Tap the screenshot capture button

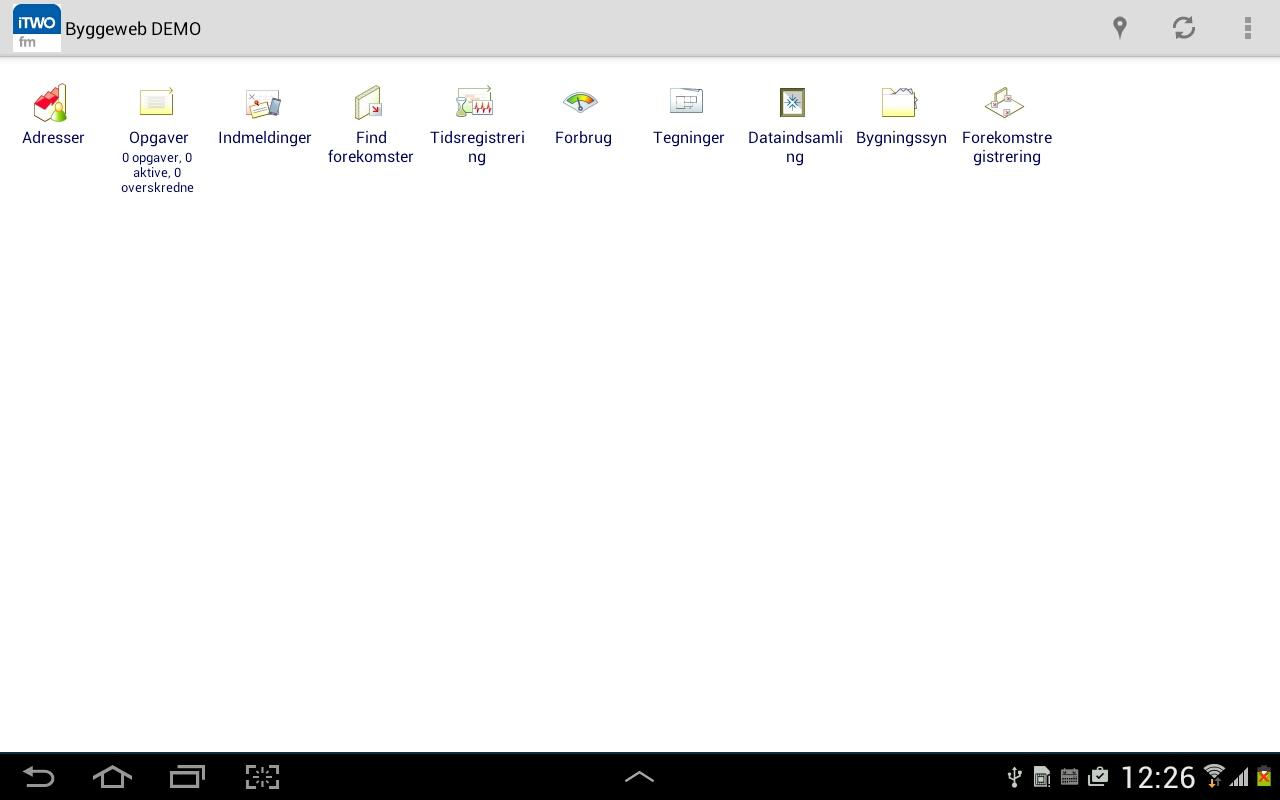click(x=262, y=777)
